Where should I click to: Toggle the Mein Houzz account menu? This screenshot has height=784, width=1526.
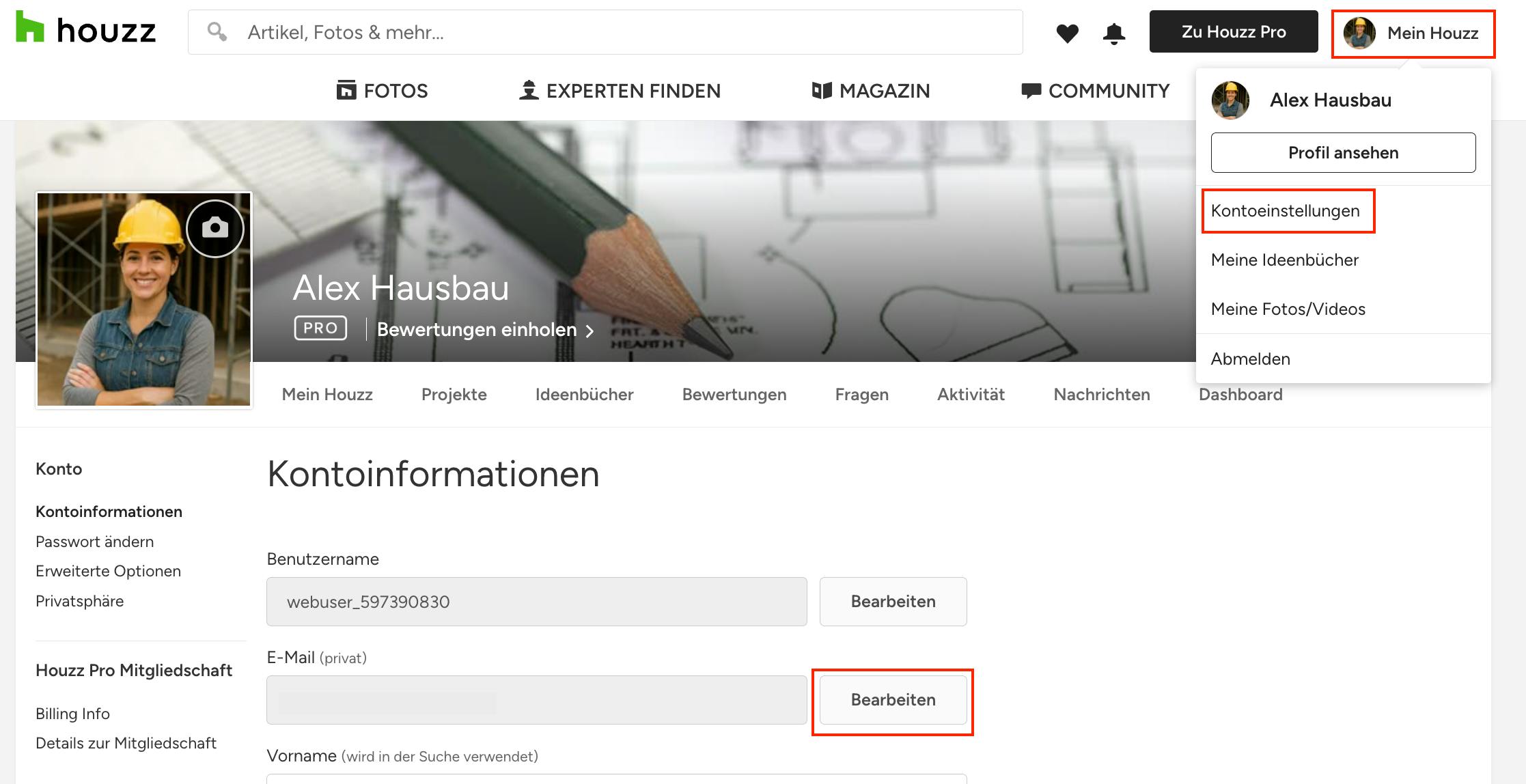coord(1413,33)
